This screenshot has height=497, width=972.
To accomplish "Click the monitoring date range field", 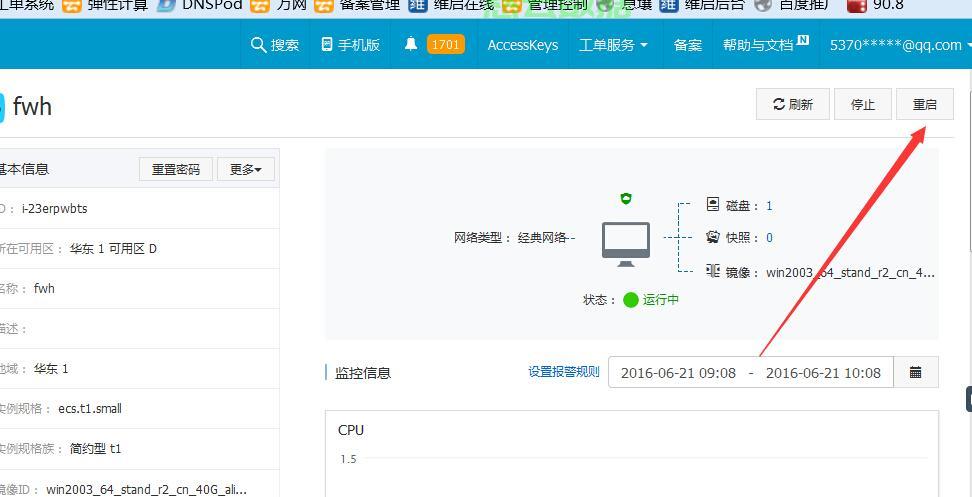I will tap(751, 372).
